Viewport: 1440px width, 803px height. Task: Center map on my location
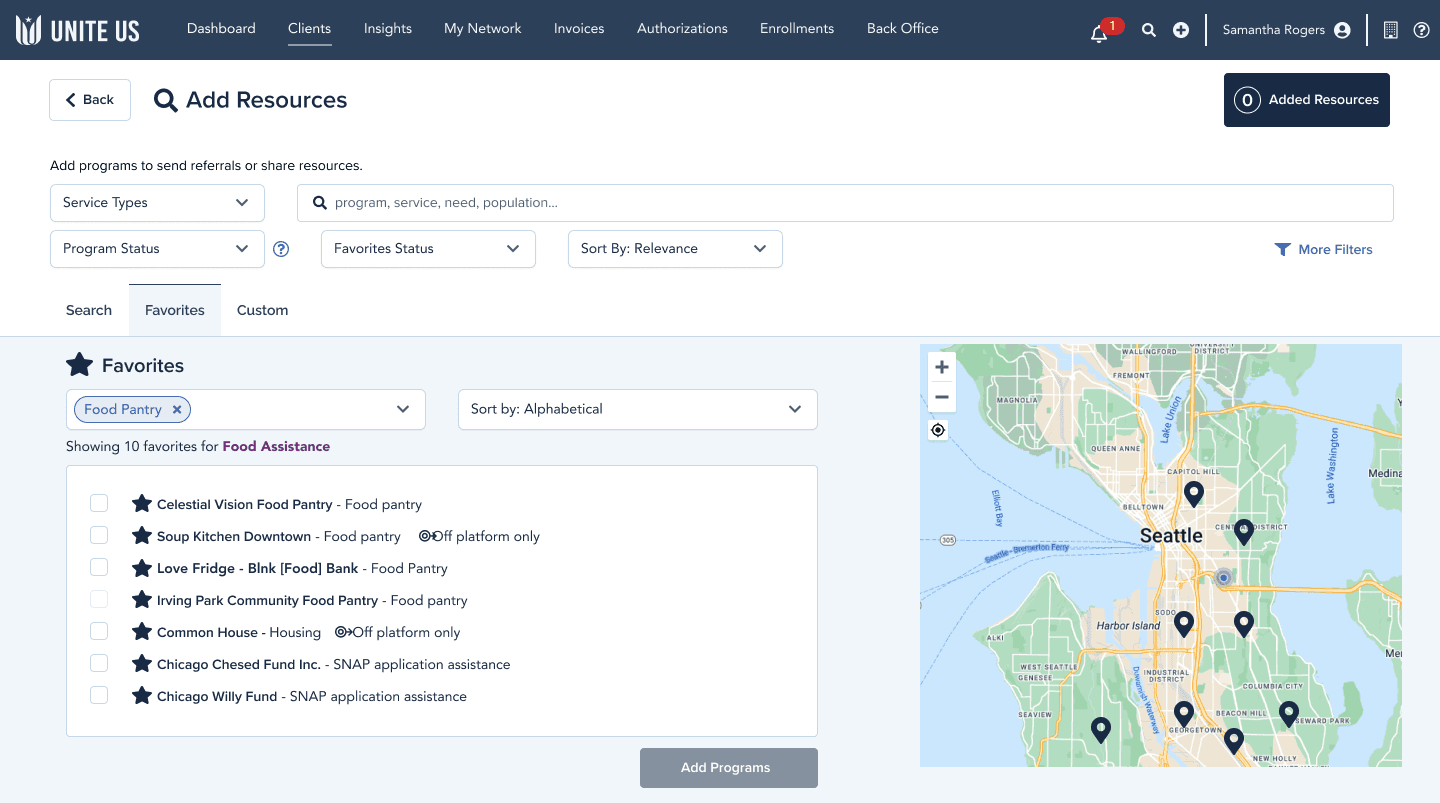click(x=938, y=430)
